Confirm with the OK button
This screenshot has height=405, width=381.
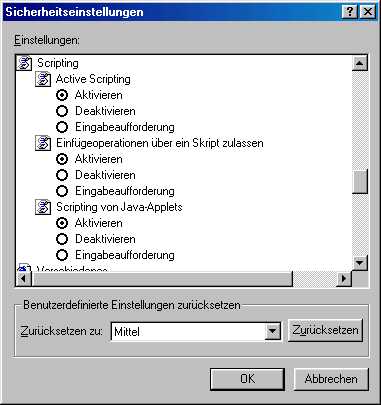coord(247,379)
